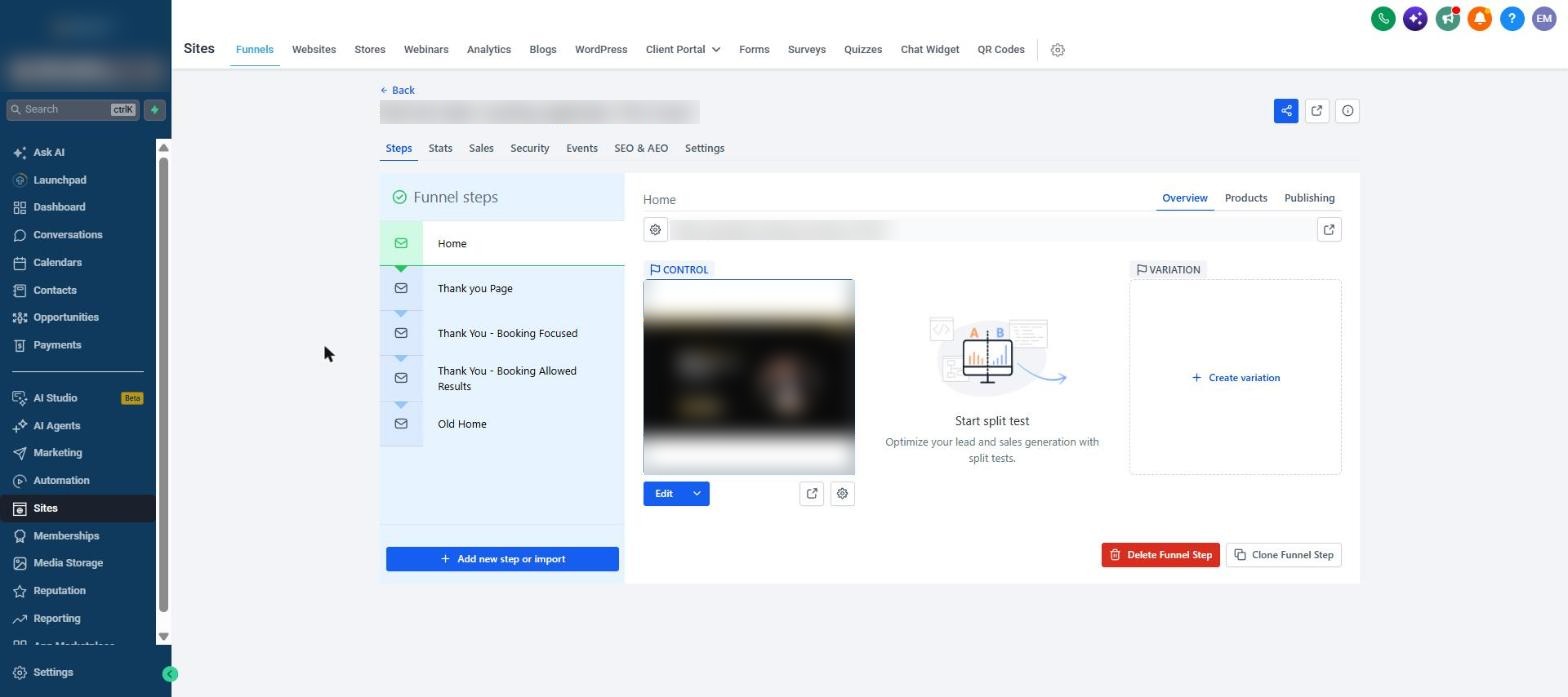The height and width of the screenshot is (697, 1568).
Task: Open control page settings gear
Action: tap(842, 494)
